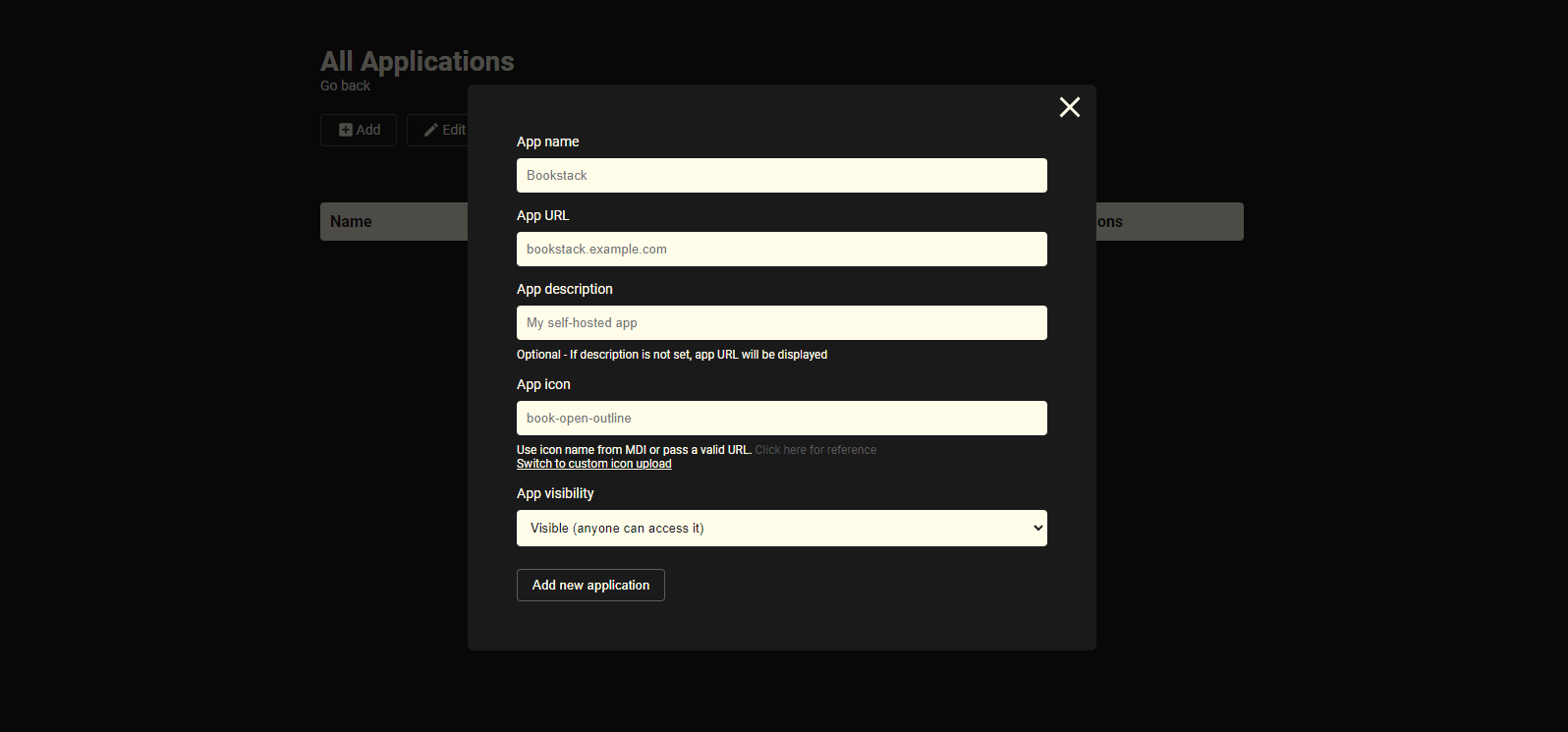Click the Edit pencil button
1568x732 pixels.
(x=438, y=130)
